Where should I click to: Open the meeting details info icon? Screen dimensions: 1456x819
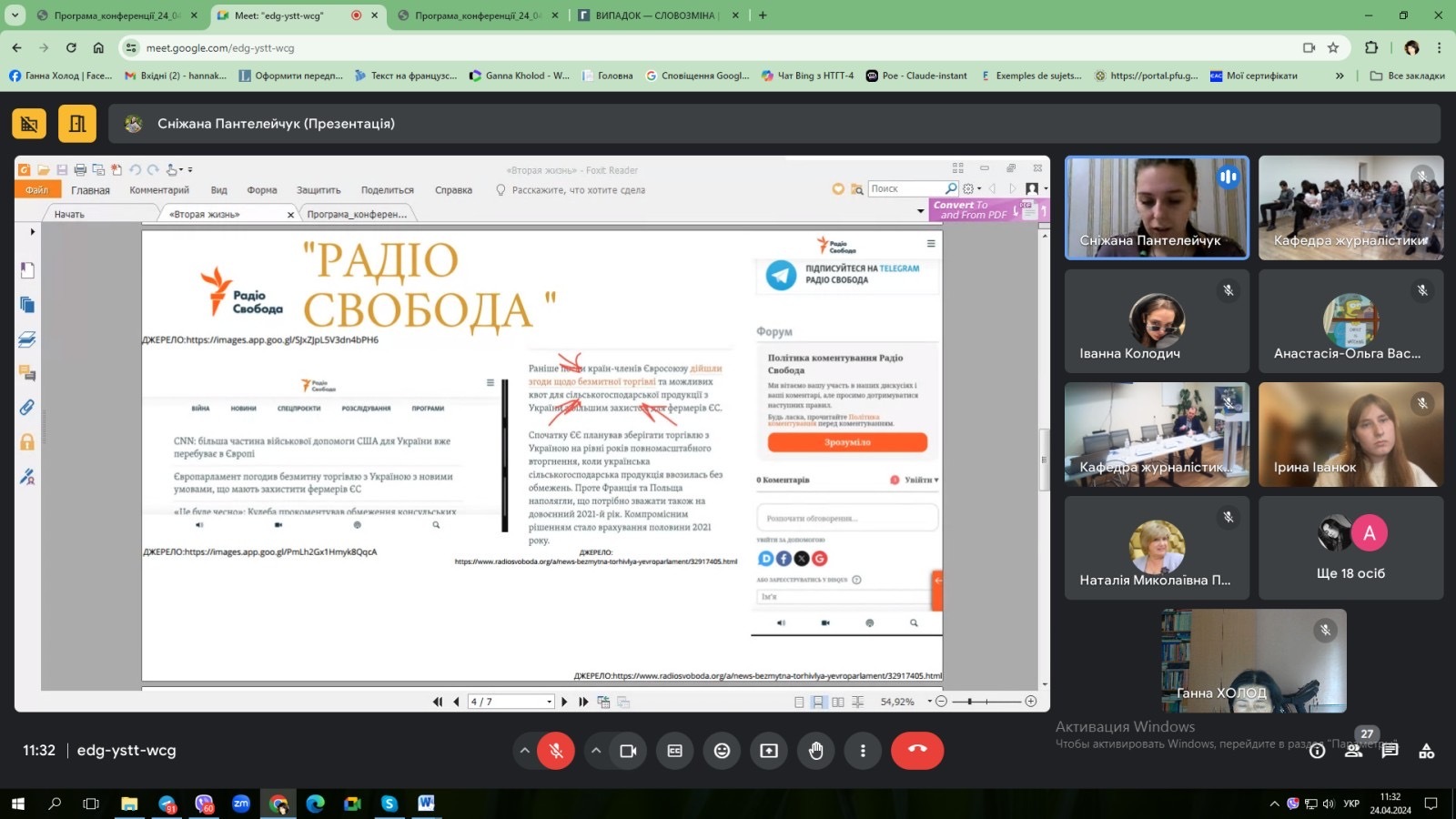[x=1317, y=751]
